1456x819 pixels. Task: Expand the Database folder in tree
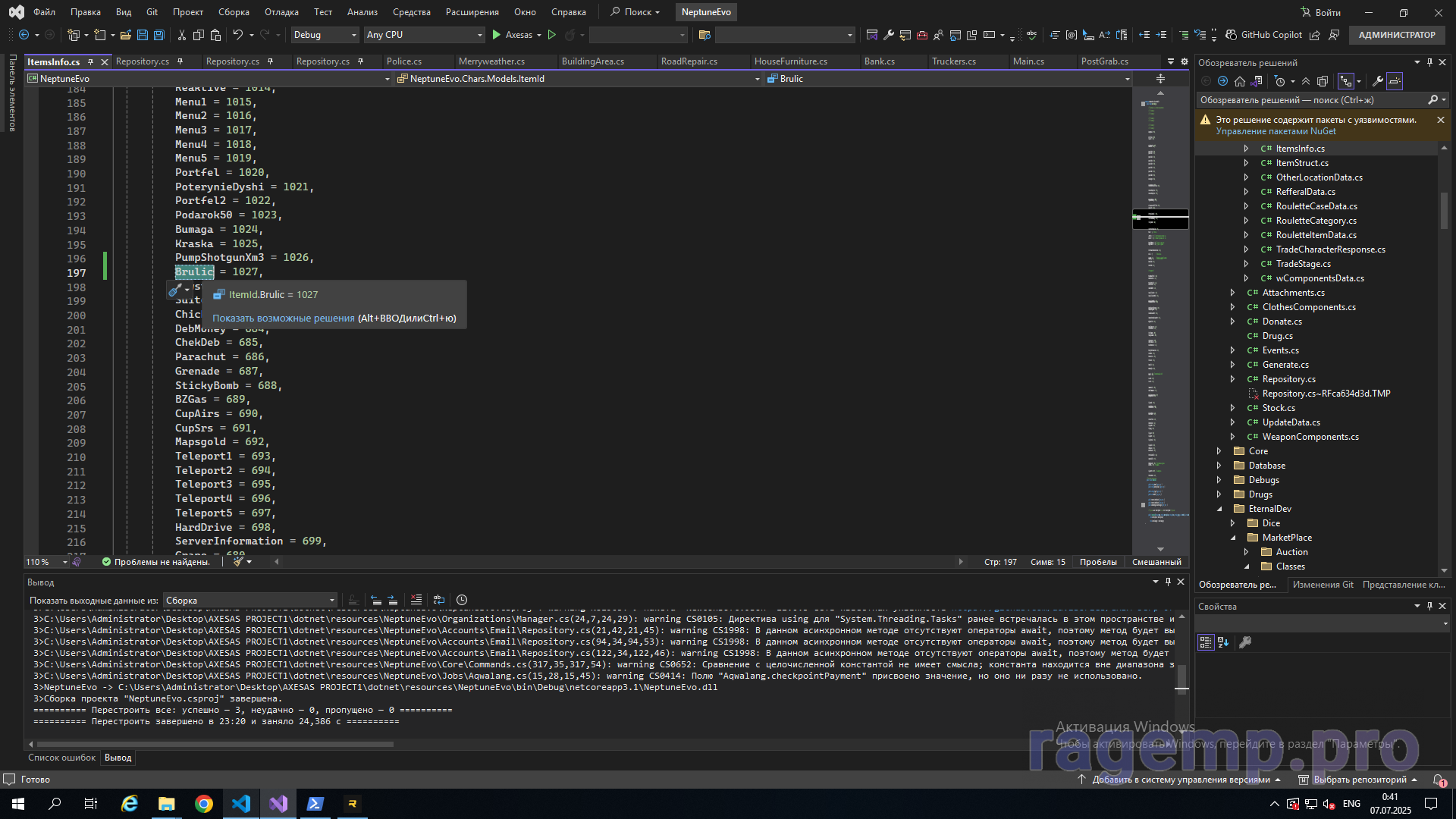tap(1219, 466)
